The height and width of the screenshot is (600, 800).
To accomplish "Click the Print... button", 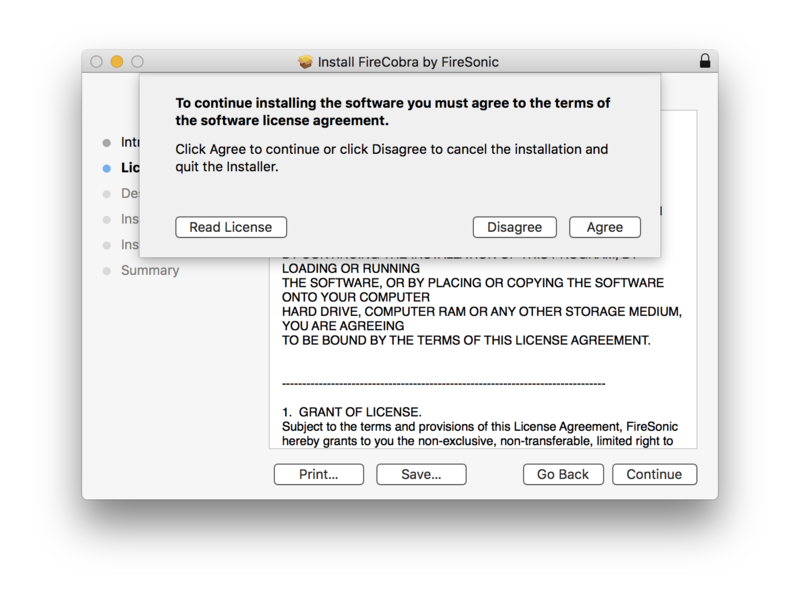I will [x=318, y=474].
